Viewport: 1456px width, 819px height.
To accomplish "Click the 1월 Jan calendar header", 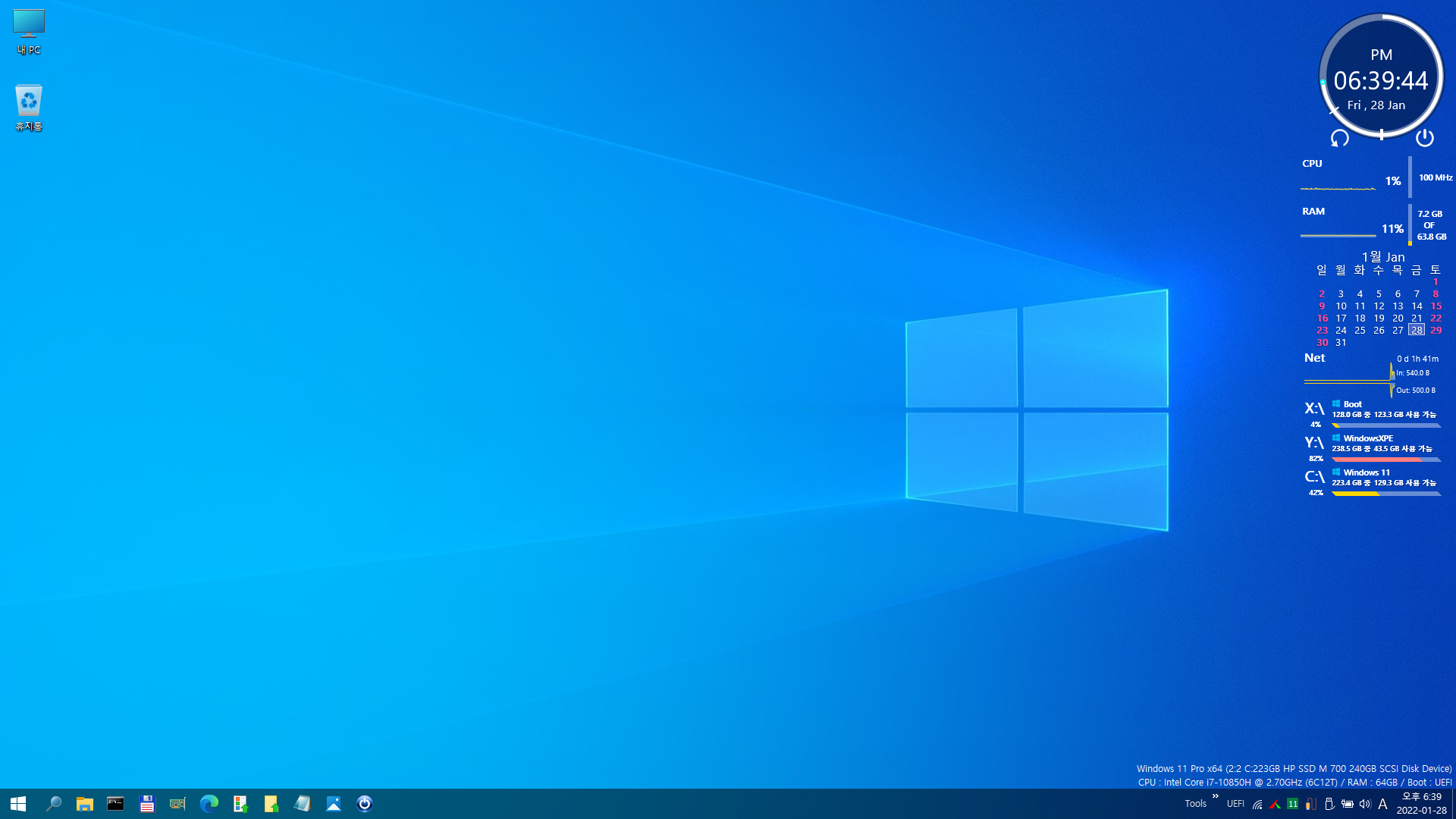I will (1383, 257).
